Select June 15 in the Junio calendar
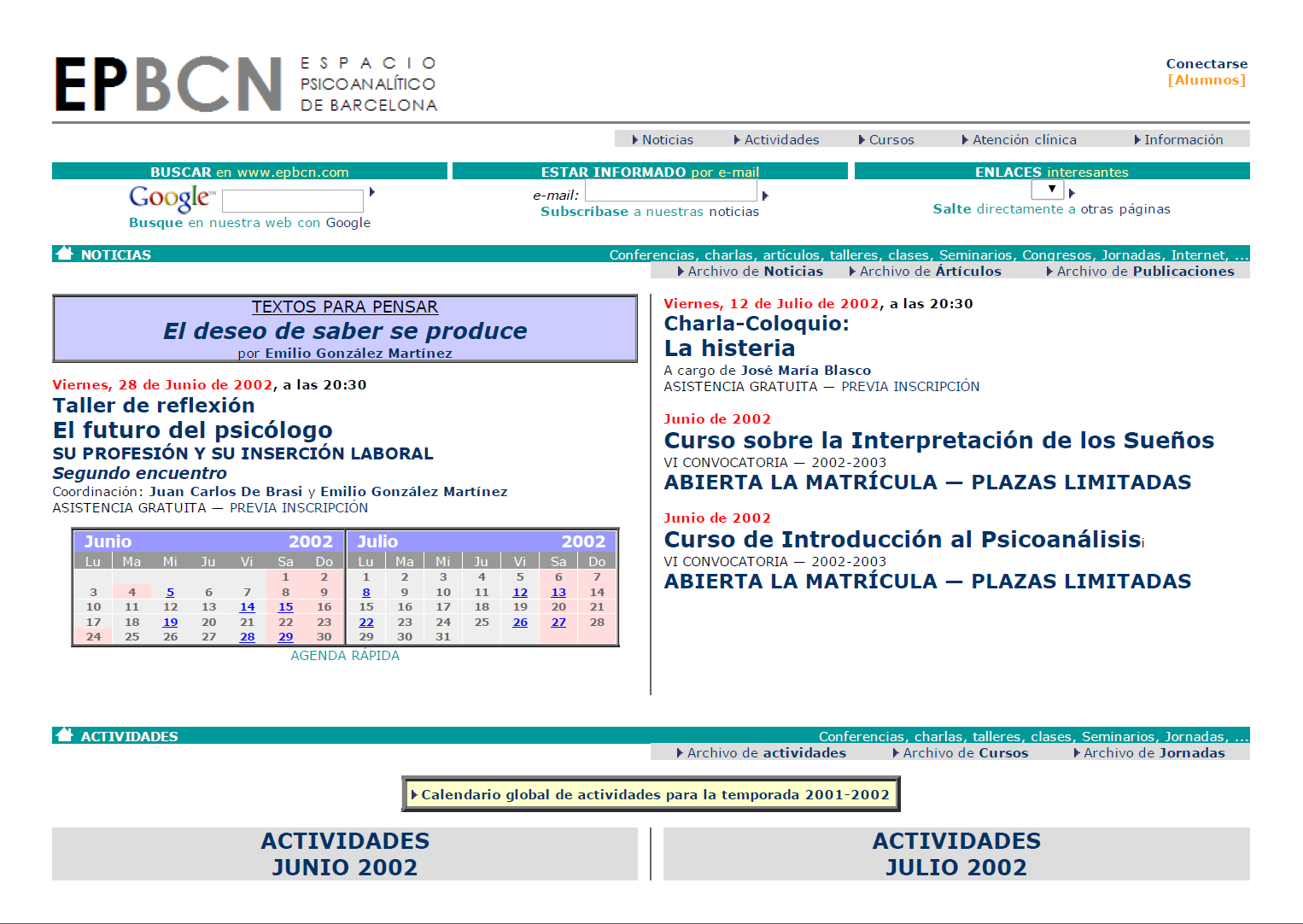The image size is (1303, 924). (285, 606)
